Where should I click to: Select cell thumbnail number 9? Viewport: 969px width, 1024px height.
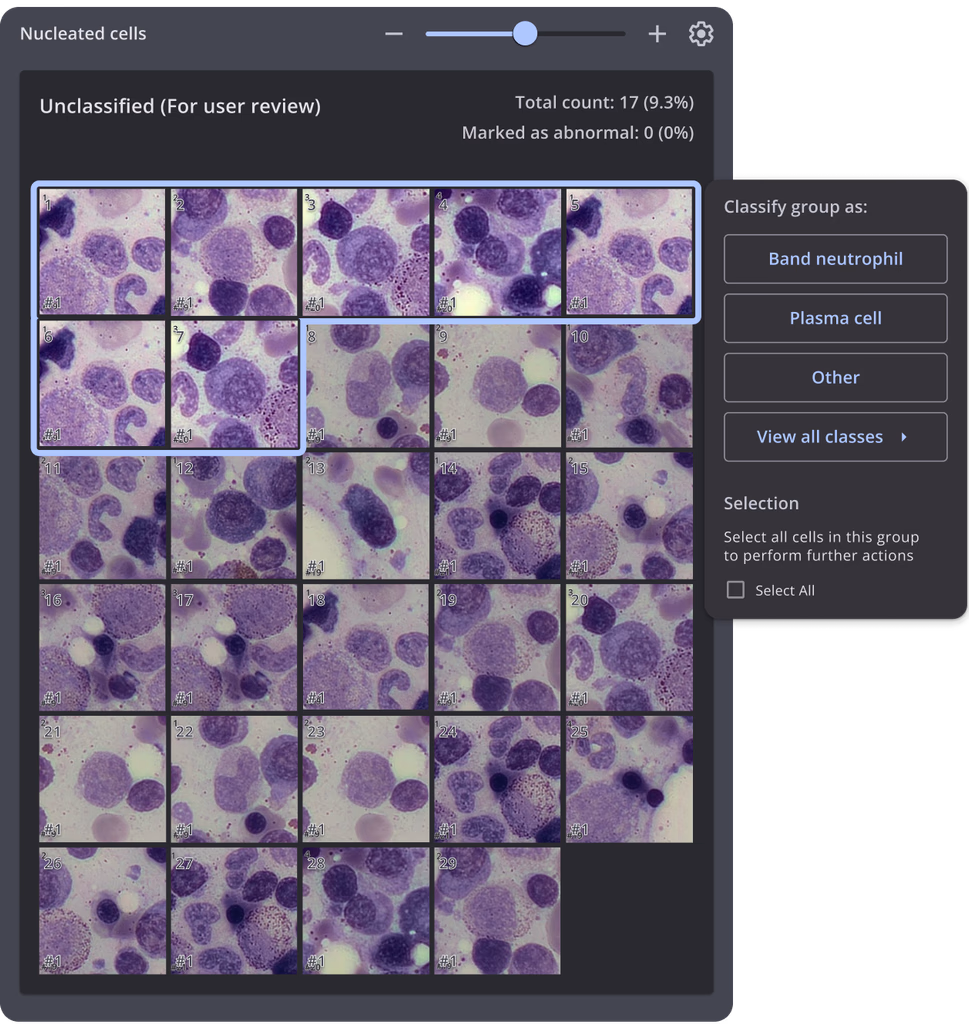[x=498, y=385]
